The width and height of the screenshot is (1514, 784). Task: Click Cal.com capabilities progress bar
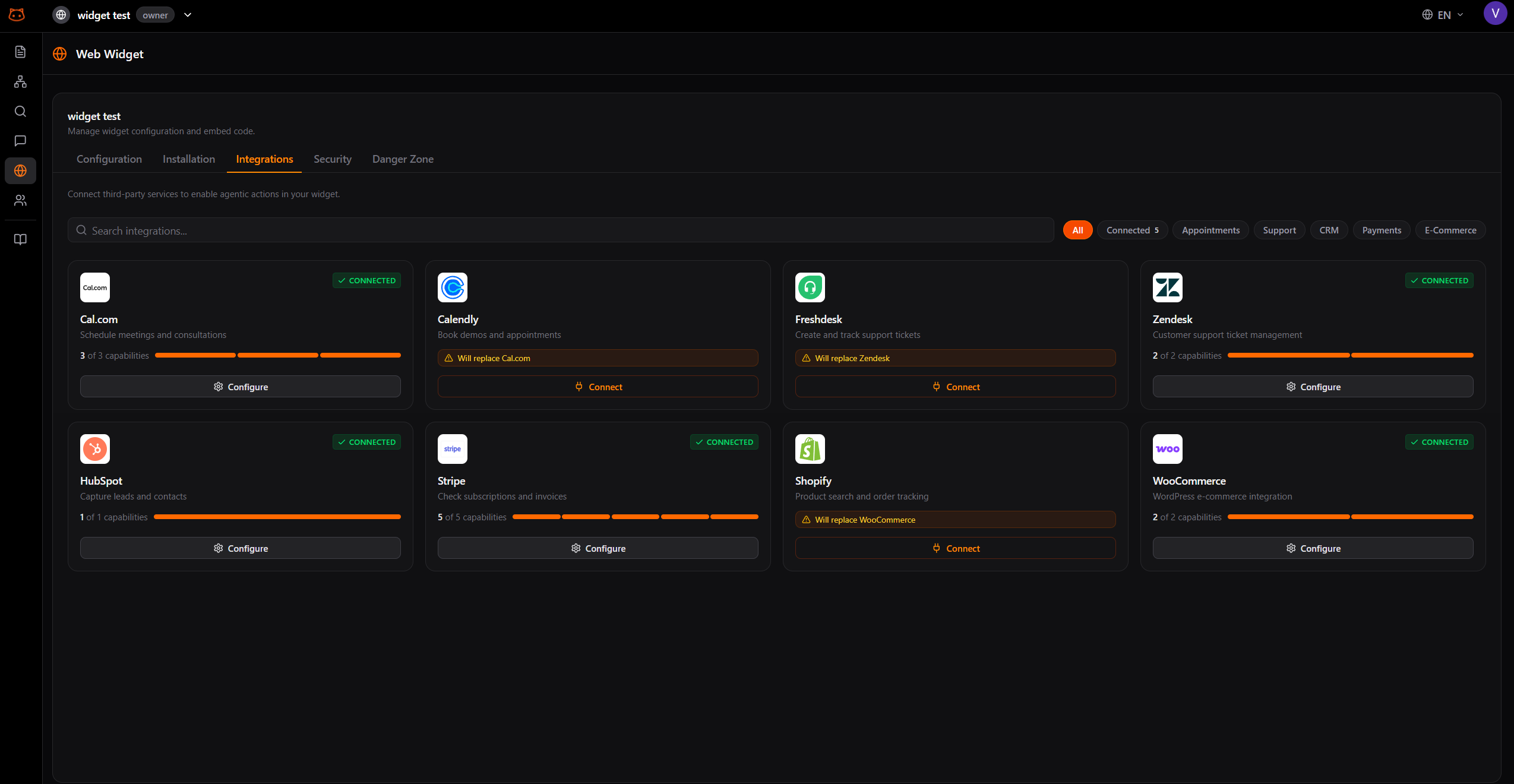pyautogui.click(x=278, y=355)
